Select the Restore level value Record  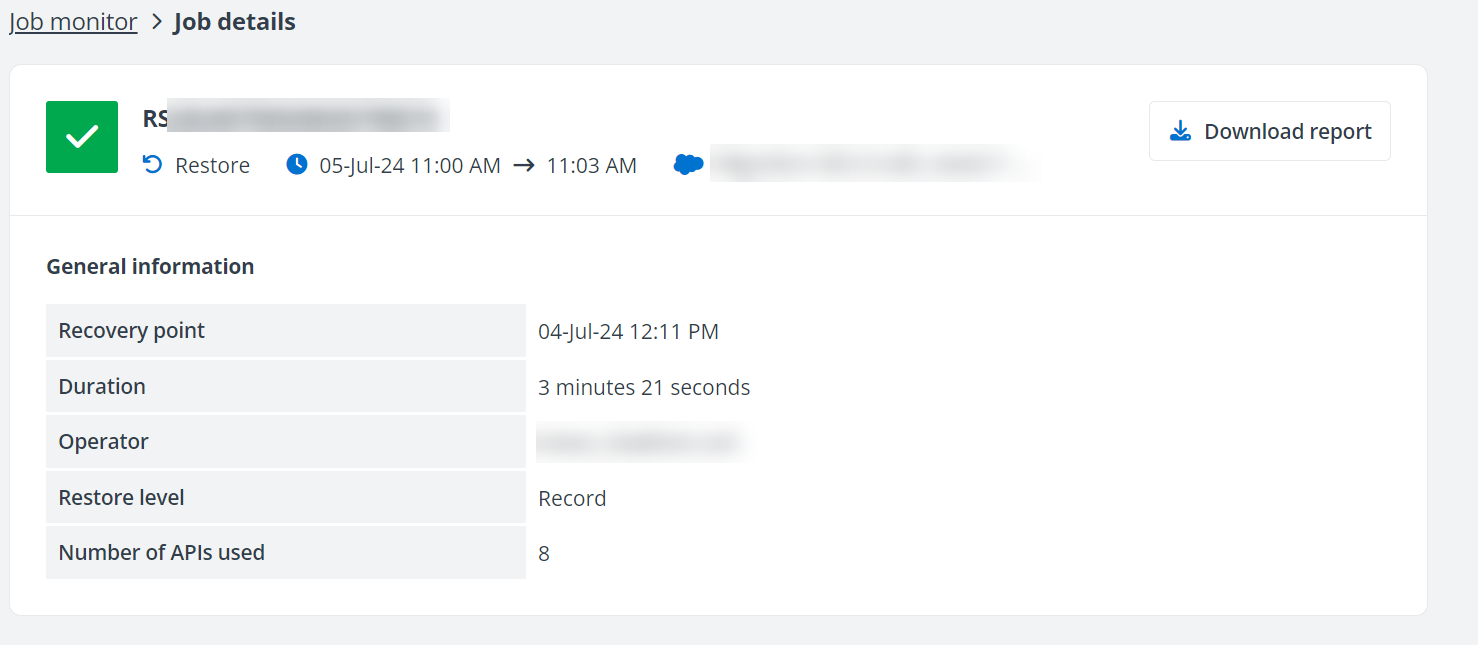[572, 497]
